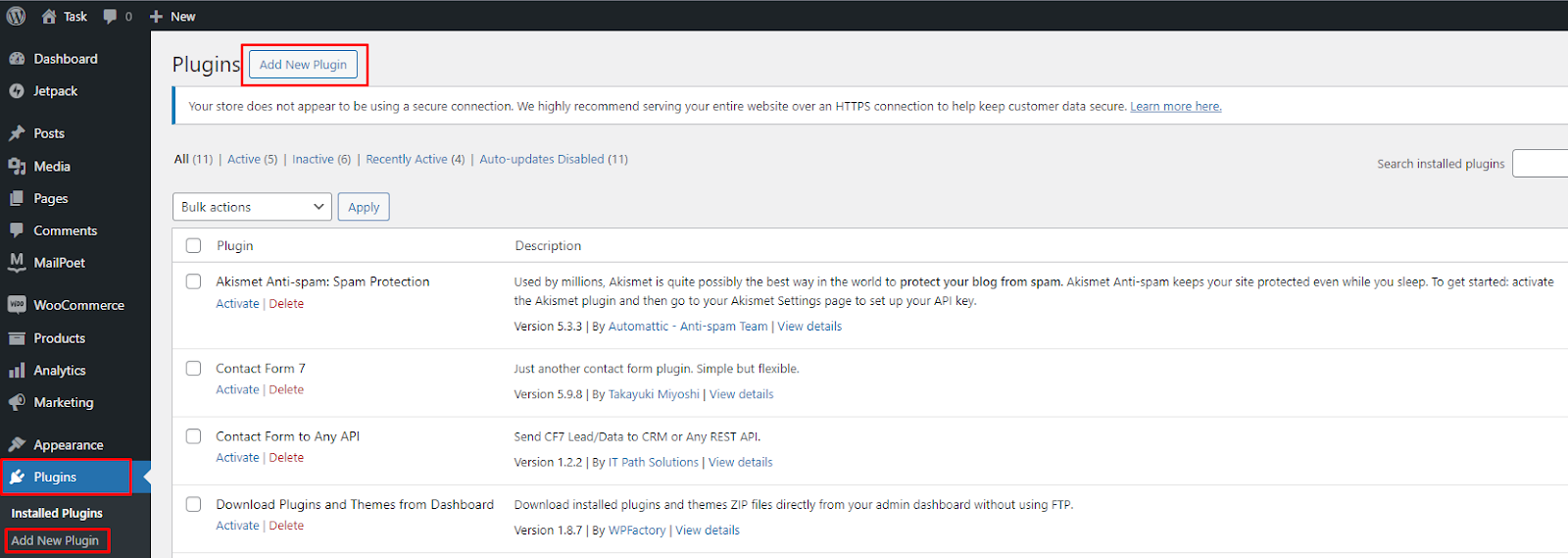Open WPFactory author link
This screenshot has height=558, width=1568.
[x=637, y=531]
